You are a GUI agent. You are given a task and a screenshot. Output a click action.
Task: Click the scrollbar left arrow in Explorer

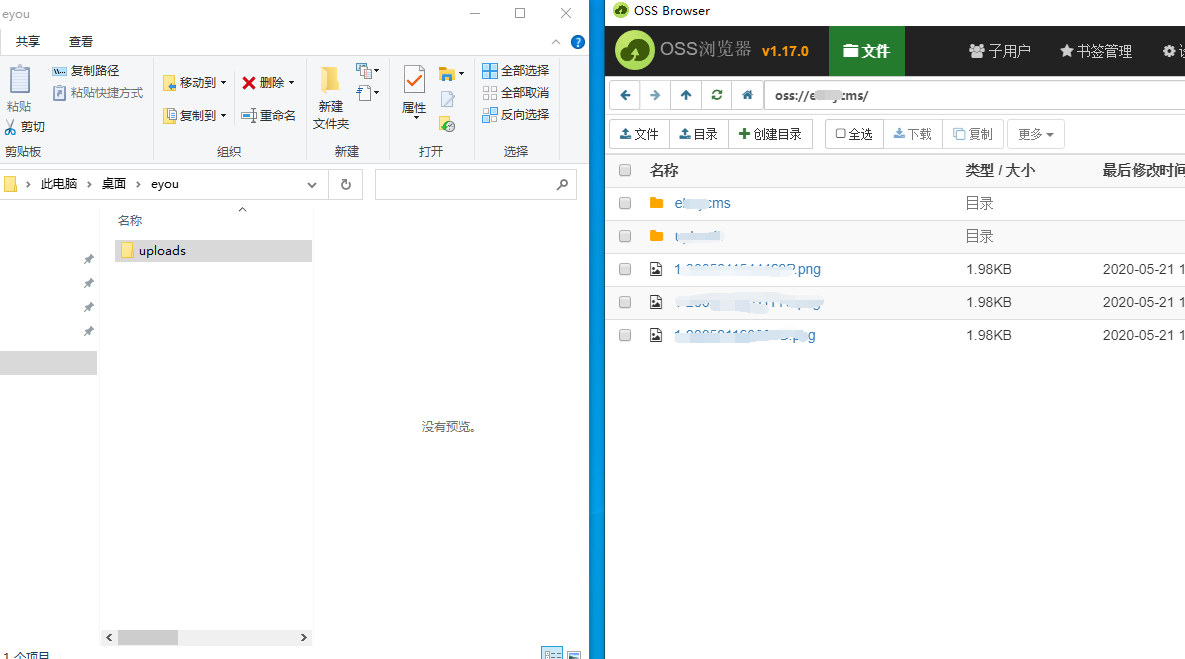tap(110, 638)
